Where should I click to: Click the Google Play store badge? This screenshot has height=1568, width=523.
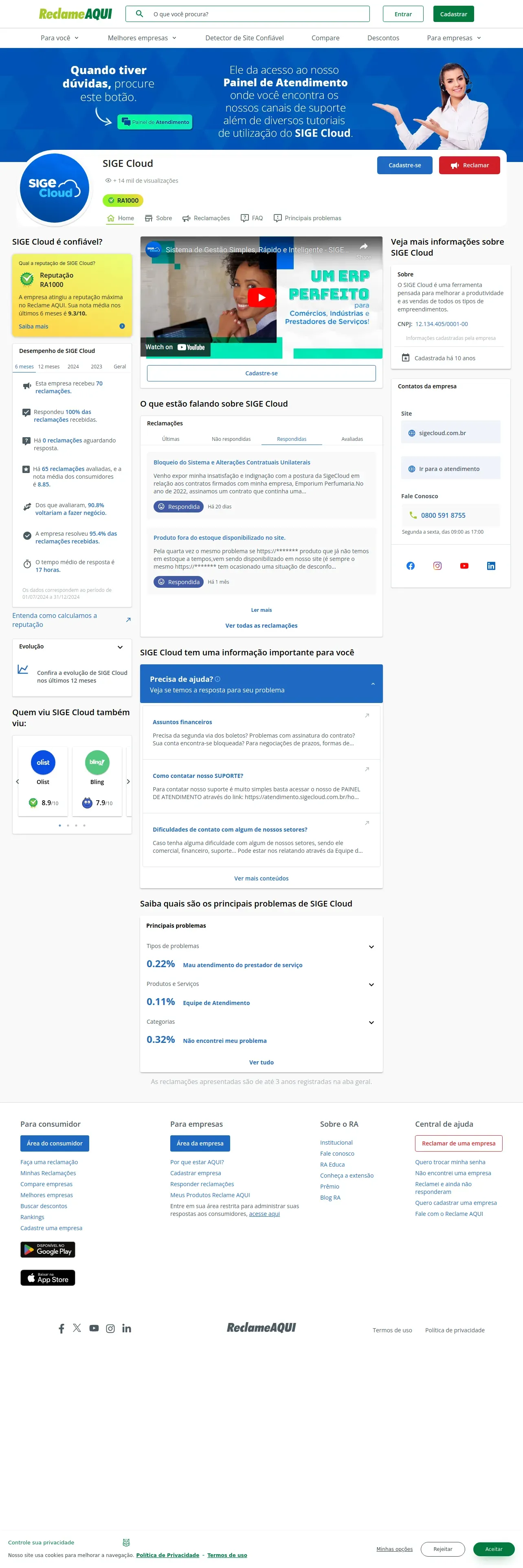tap(48, 1249)
